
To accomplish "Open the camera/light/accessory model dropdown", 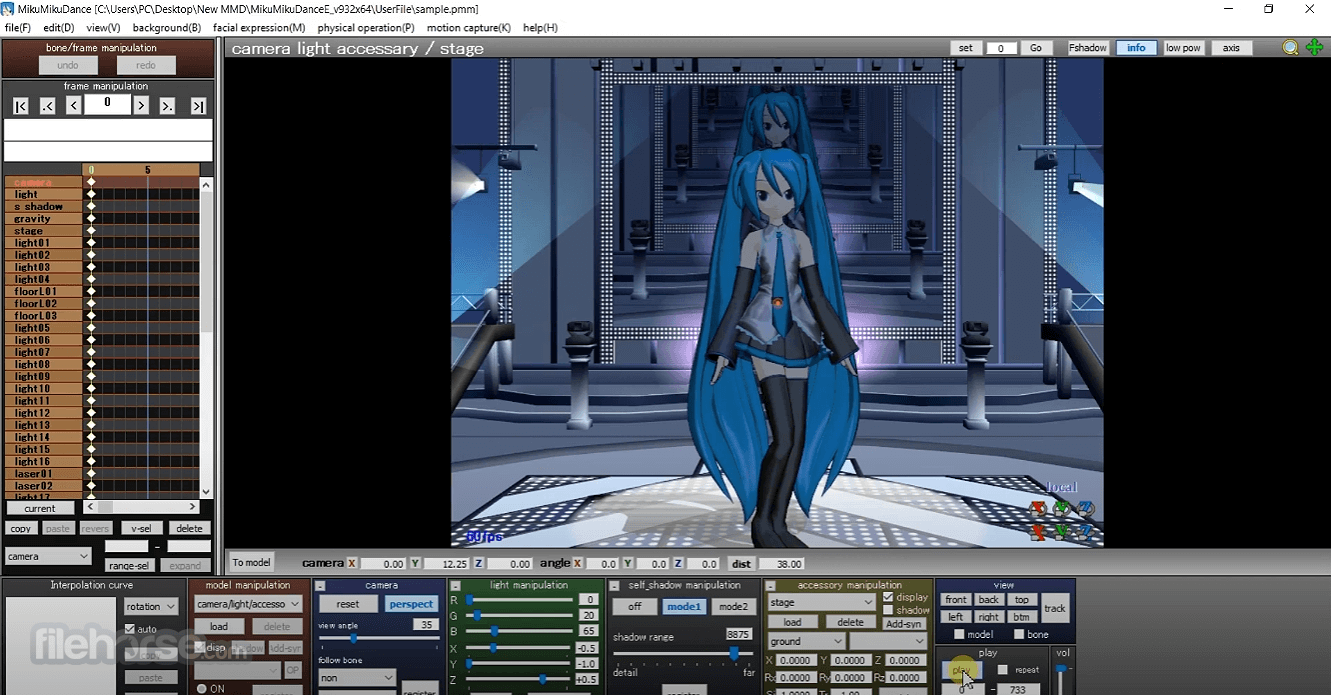I will point(248,604).
